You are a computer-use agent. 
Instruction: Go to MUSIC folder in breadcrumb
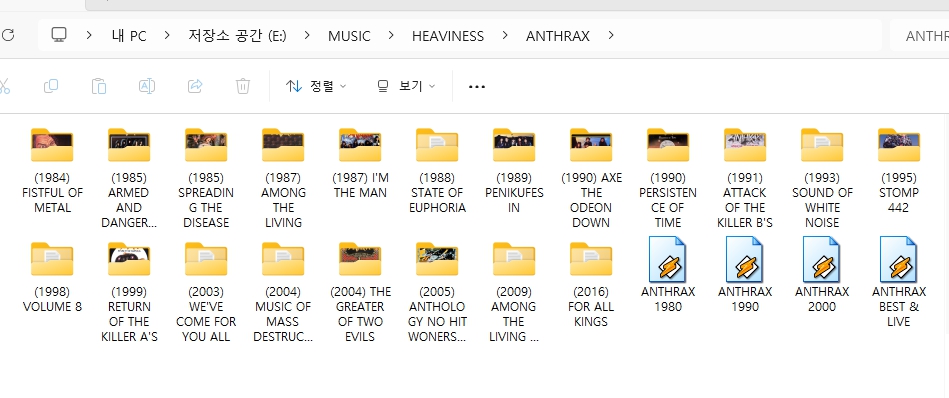pyautogui.click(x=349, y=36)
